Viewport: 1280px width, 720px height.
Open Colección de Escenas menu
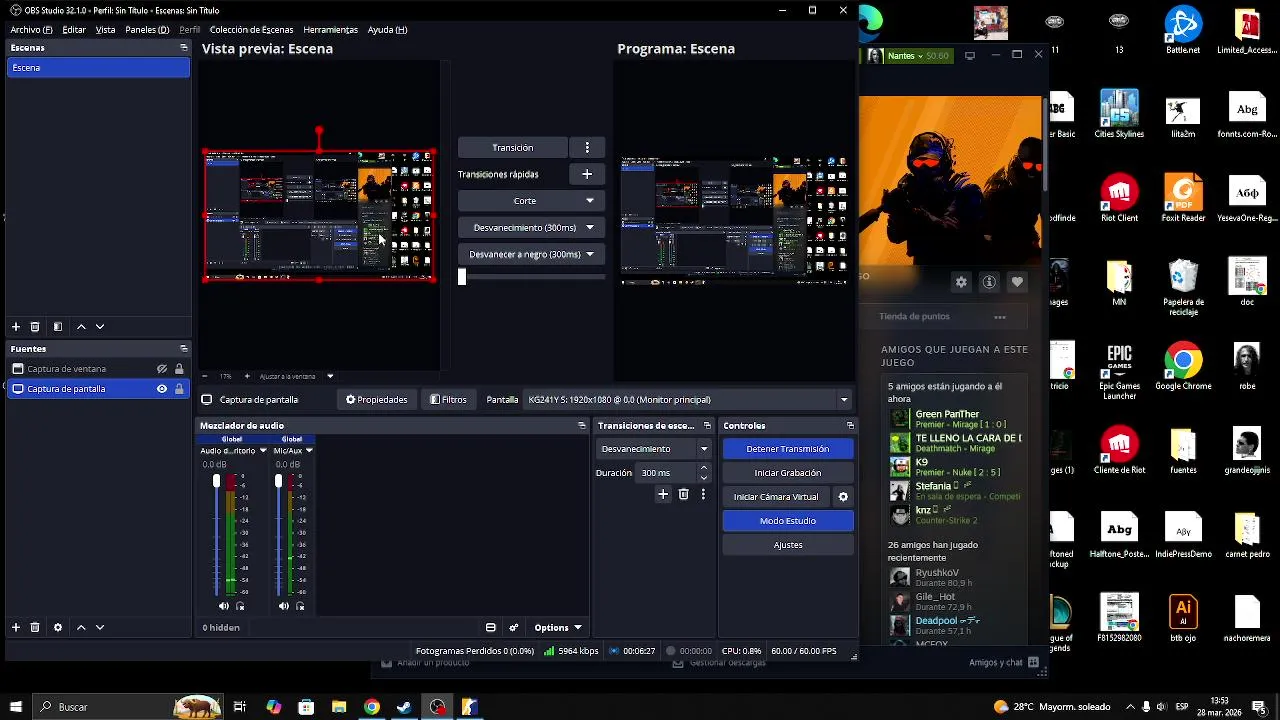click(x=251, y=30)
